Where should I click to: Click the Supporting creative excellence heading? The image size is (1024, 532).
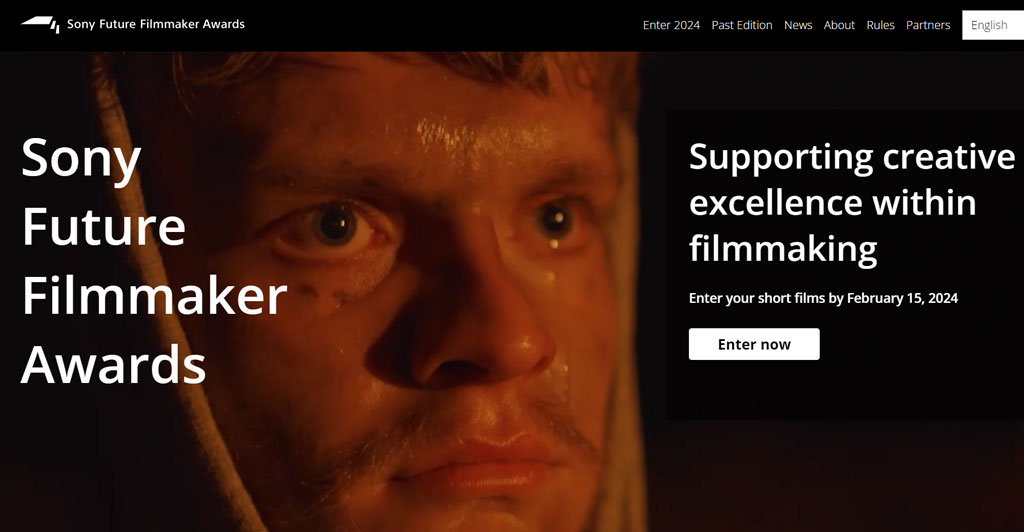[x=852, y=203]
